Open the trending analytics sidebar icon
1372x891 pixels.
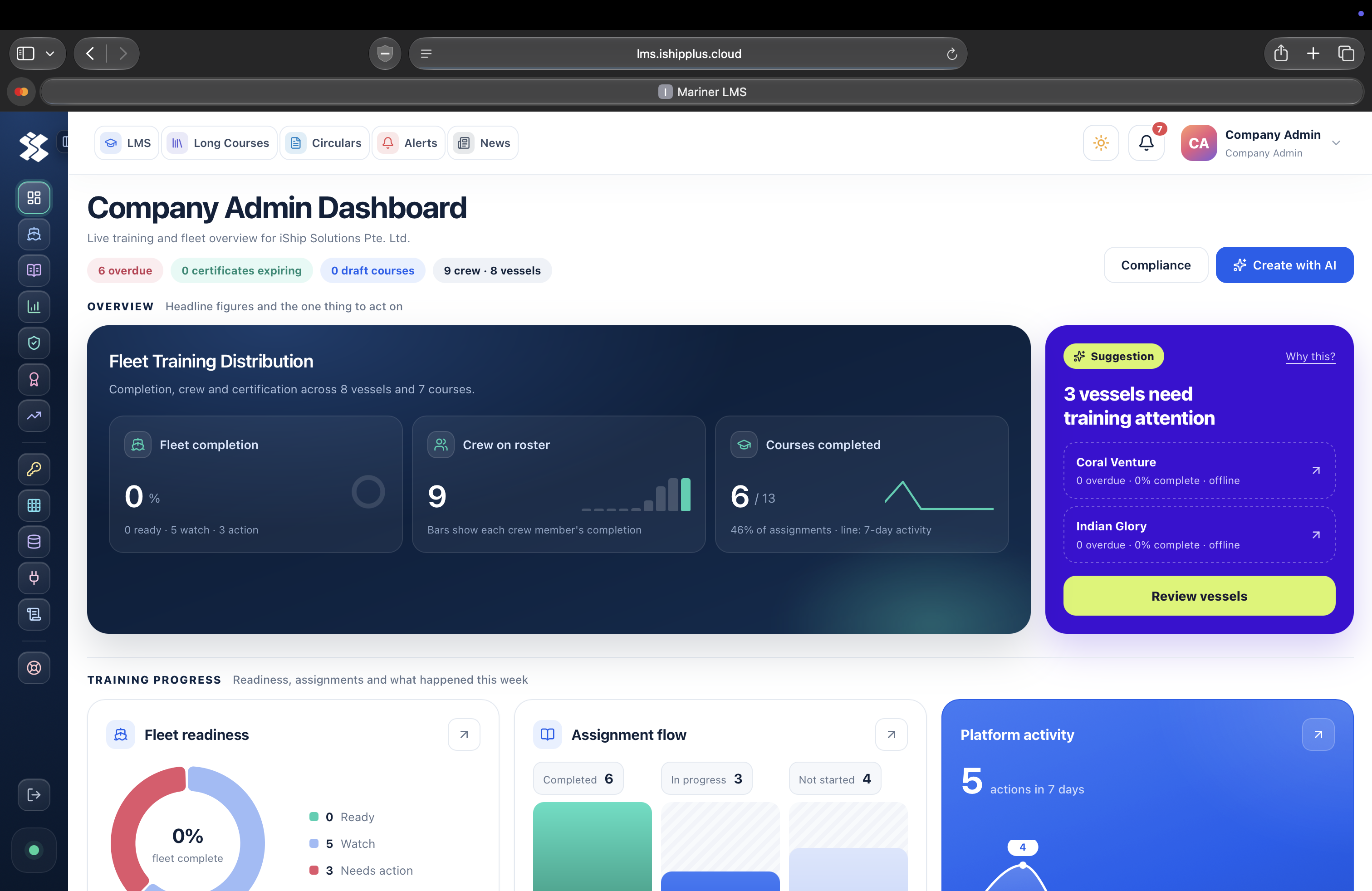[34, 416]
